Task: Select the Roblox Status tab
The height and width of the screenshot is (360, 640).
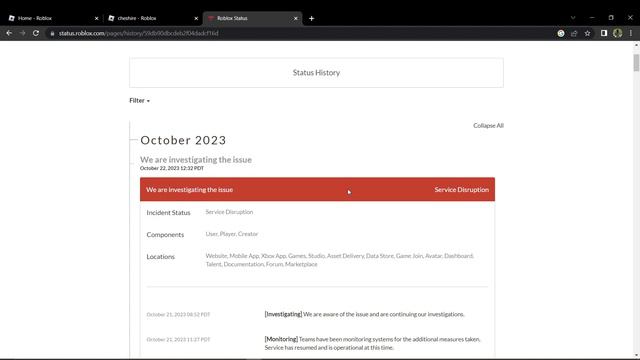Action: tap(252, 18)
